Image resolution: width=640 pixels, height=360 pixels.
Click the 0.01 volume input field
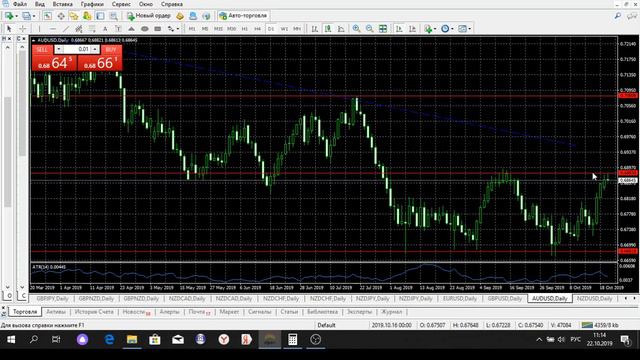tap(77, 49)
